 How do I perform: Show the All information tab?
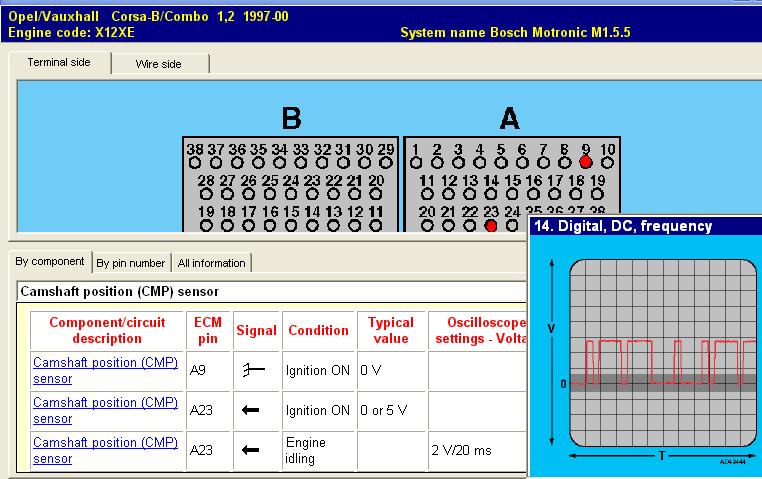pos(211,263)
